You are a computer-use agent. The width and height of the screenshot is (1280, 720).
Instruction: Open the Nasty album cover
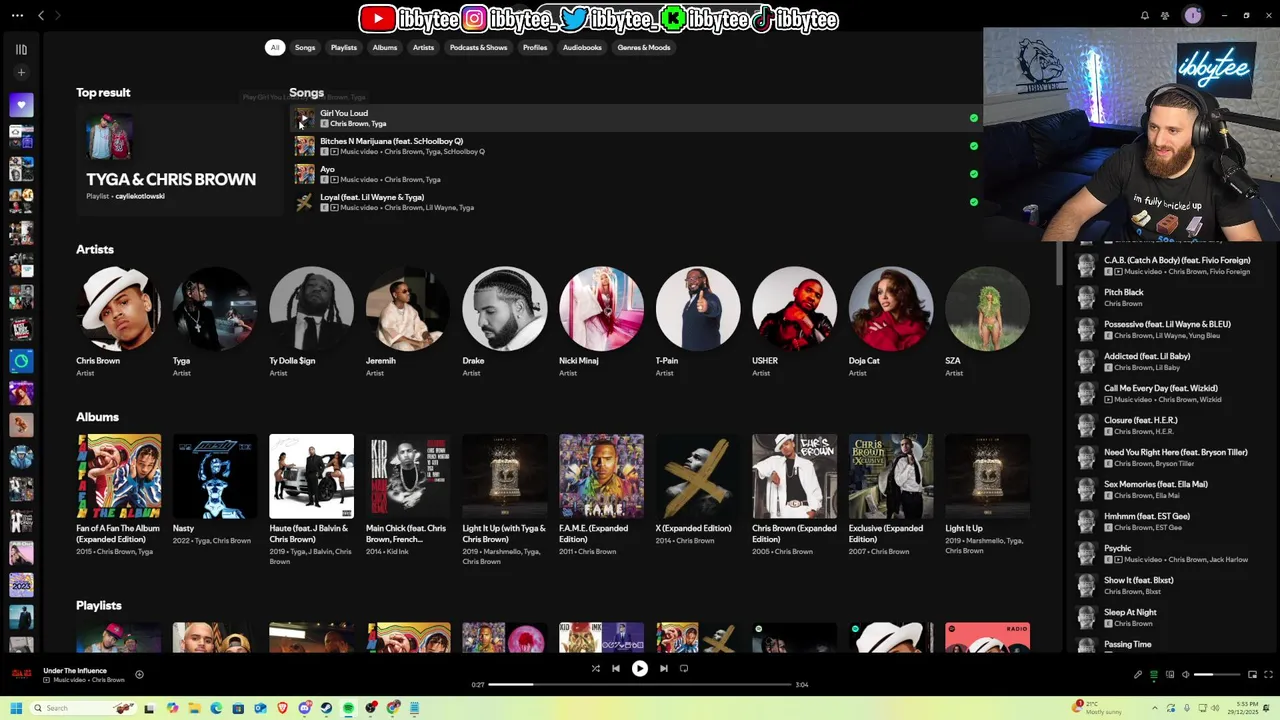coord(215,476)
